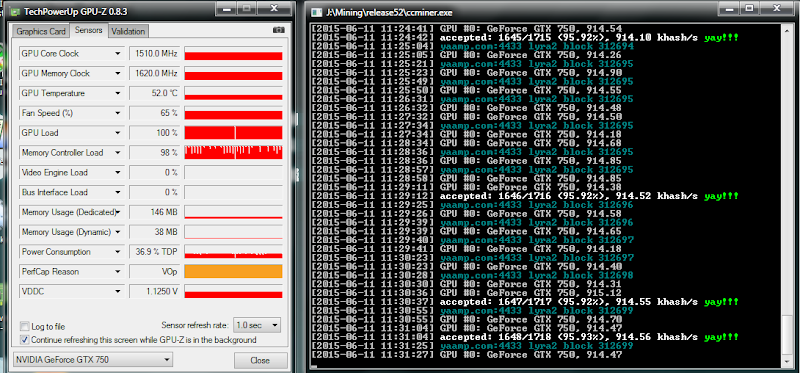Click the GeForce GTX 750, 915.12 line

click(x=466, y=293)
